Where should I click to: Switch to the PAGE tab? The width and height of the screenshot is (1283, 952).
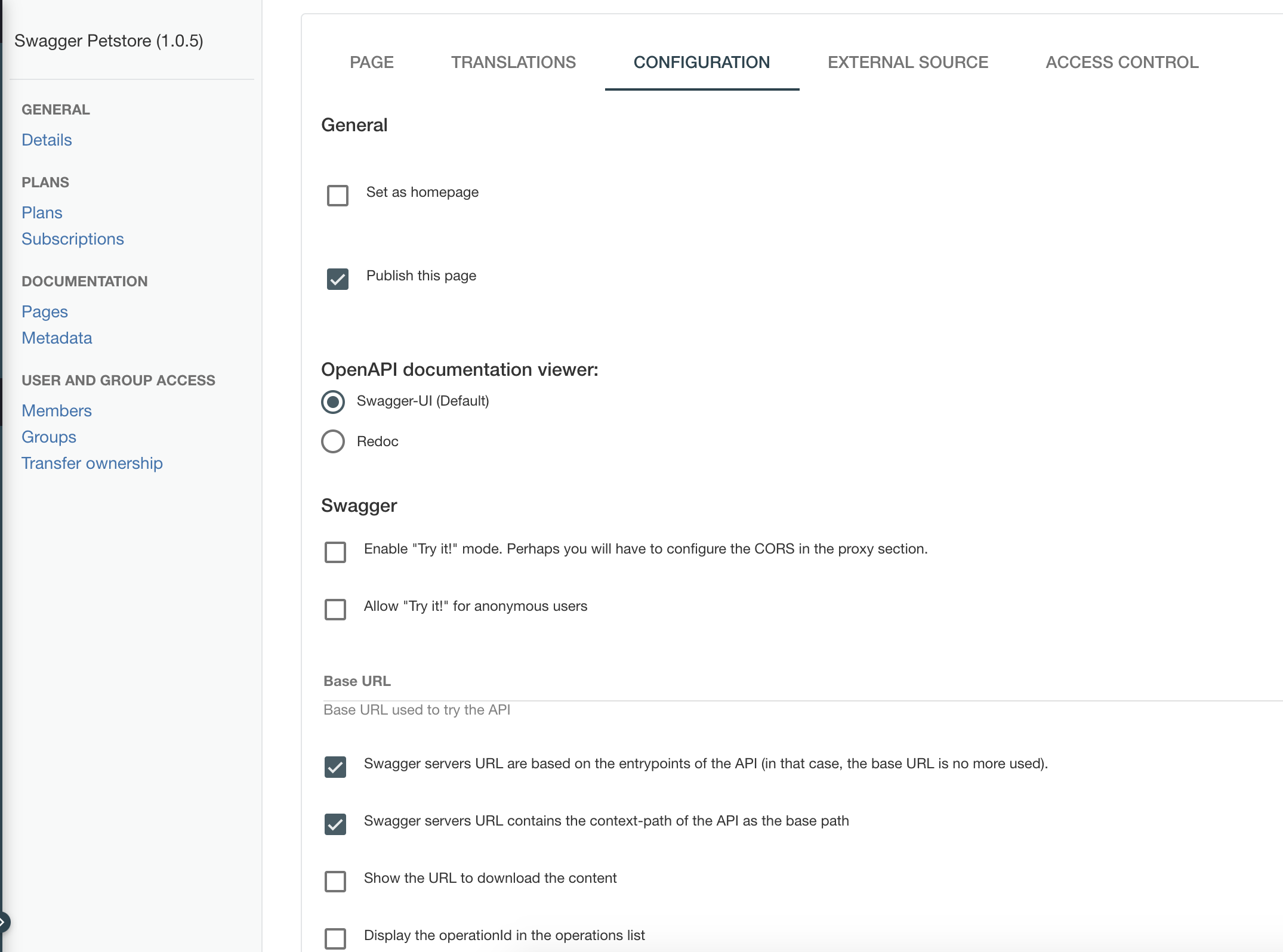click(x=372, y=62)
